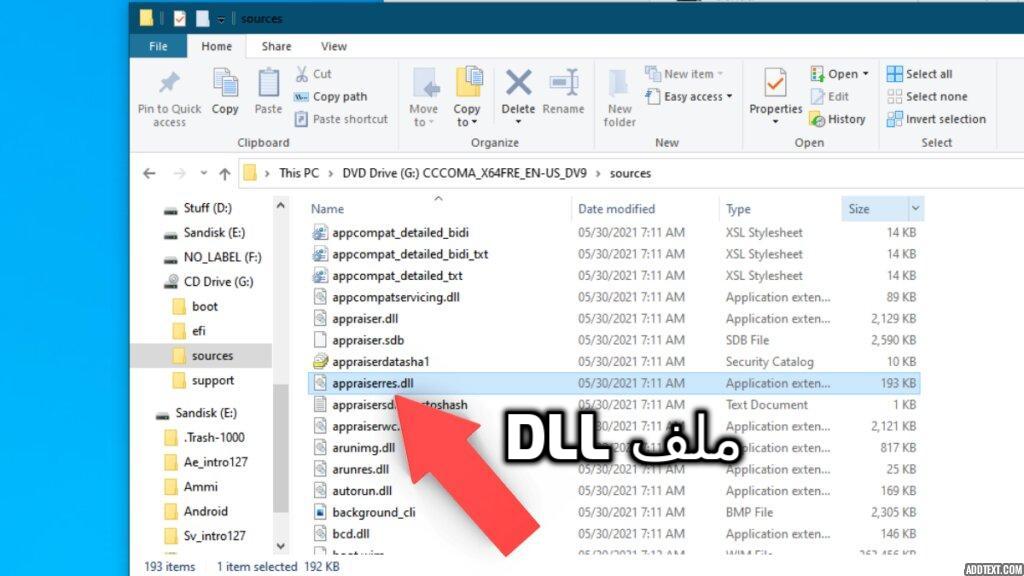Click Edit in the Open group
The height and width of the screenshot is (576, 1024).
(829, 97)
